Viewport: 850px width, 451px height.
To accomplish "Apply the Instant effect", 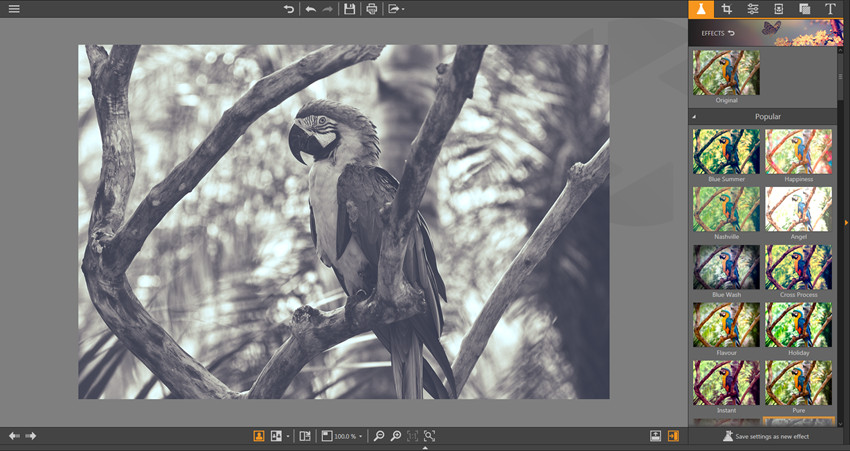I will (x=726, y=383).
